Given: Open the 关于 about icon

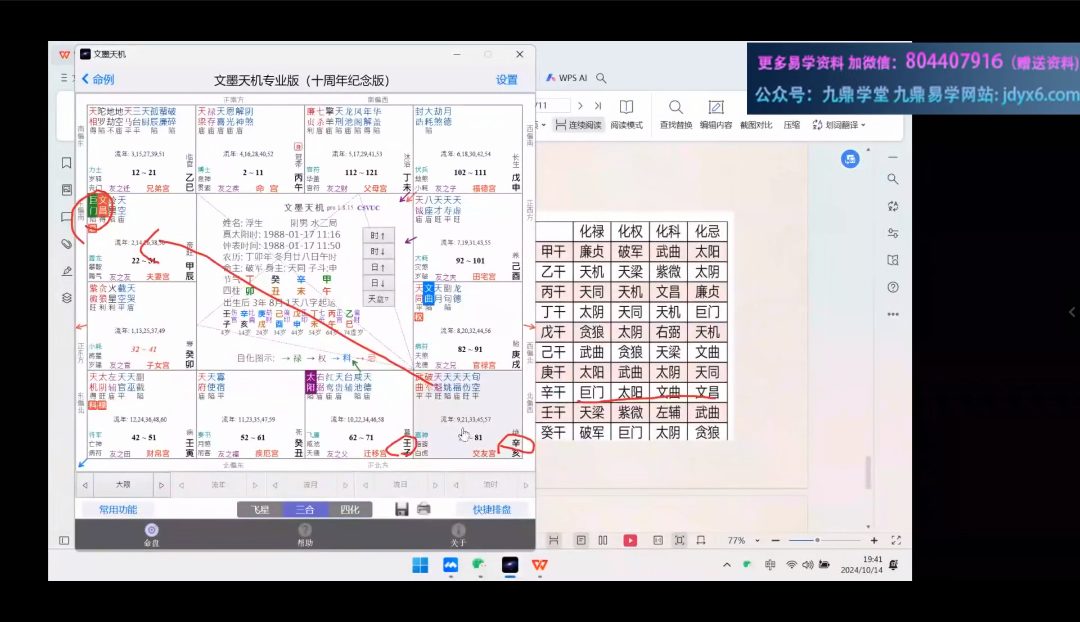Looking at the screenshot, I should [458, 531].
